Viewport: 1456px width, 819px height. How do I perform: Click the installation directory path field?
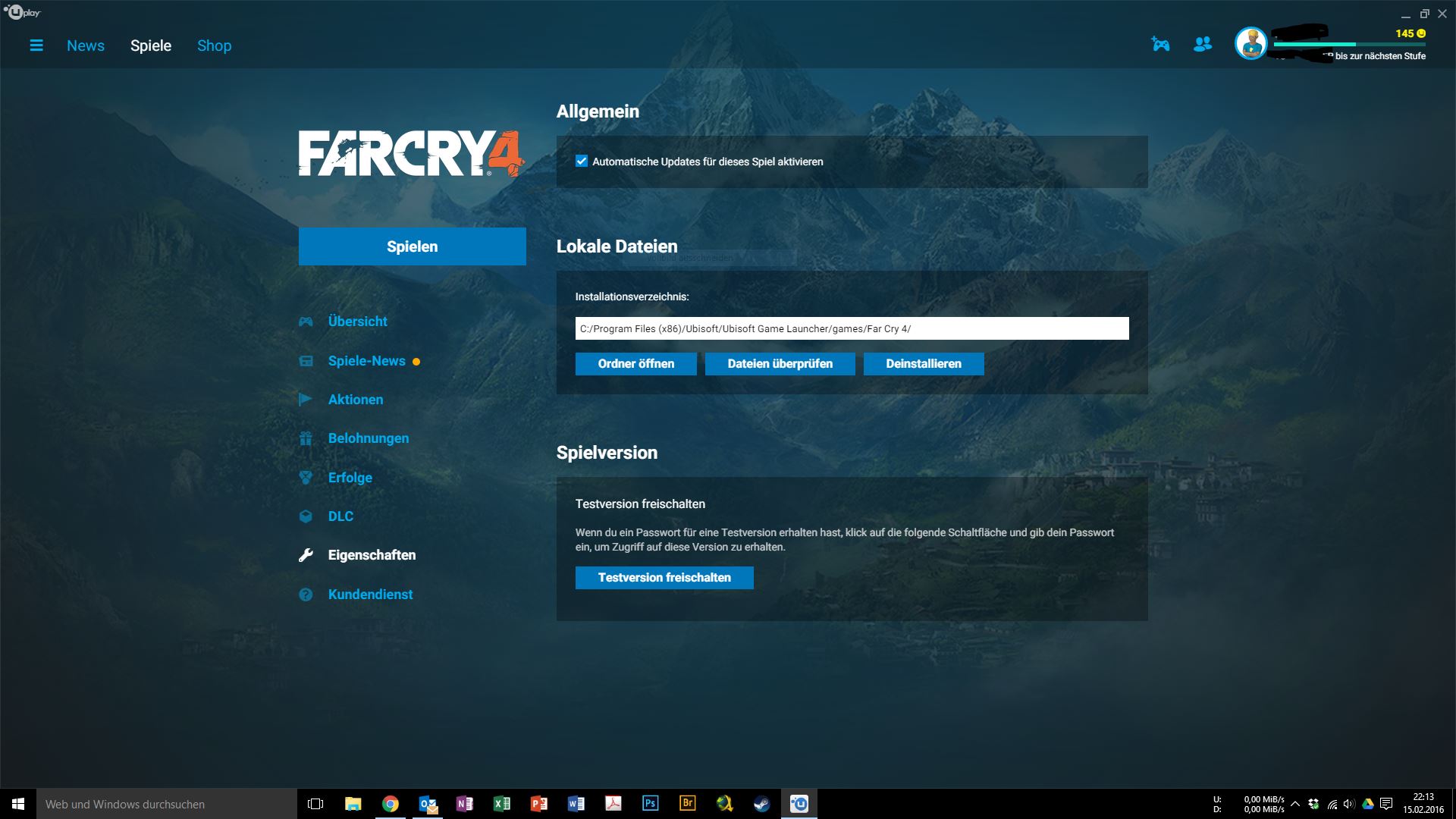click(x=851, y=328)
